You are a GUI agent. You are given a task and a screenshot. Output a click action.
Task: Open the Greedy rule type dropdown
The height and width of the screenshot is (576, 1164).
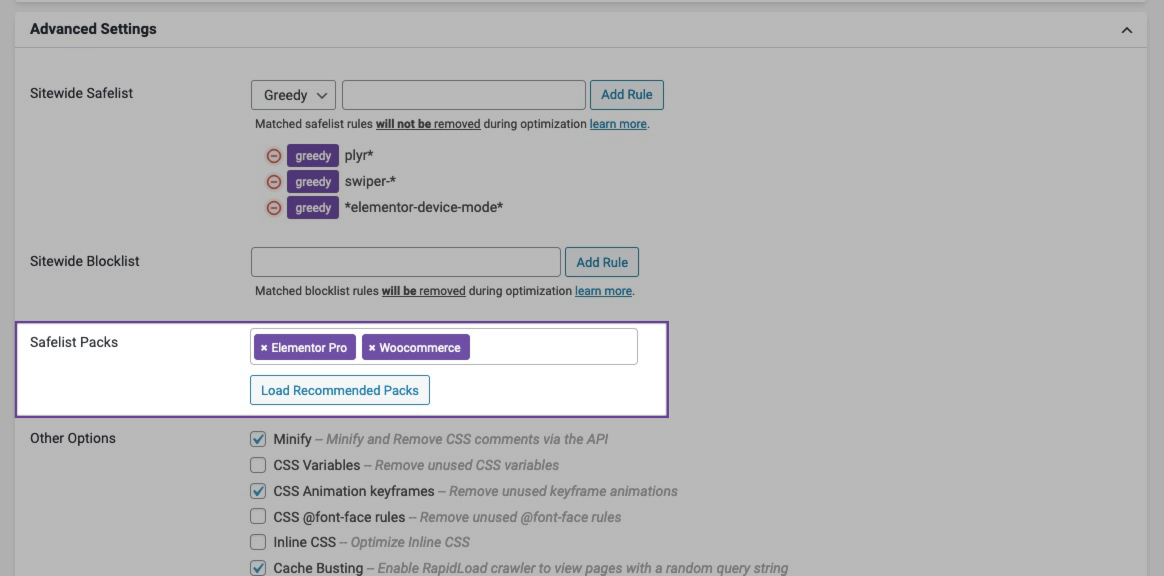293,95
